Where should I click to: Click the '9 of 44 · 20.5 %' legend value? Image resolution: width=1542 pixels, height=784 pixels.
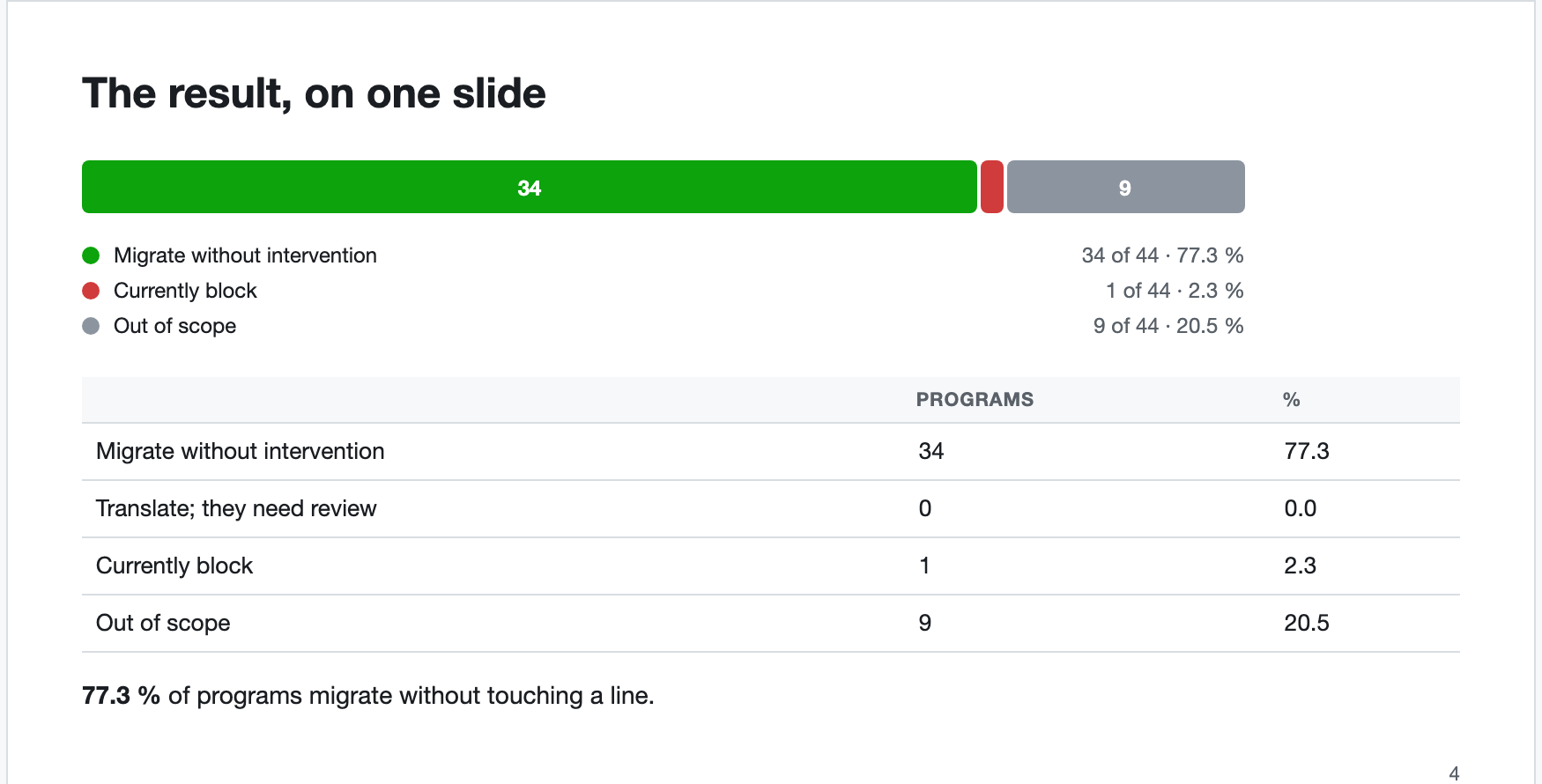tap(1168, 326)
